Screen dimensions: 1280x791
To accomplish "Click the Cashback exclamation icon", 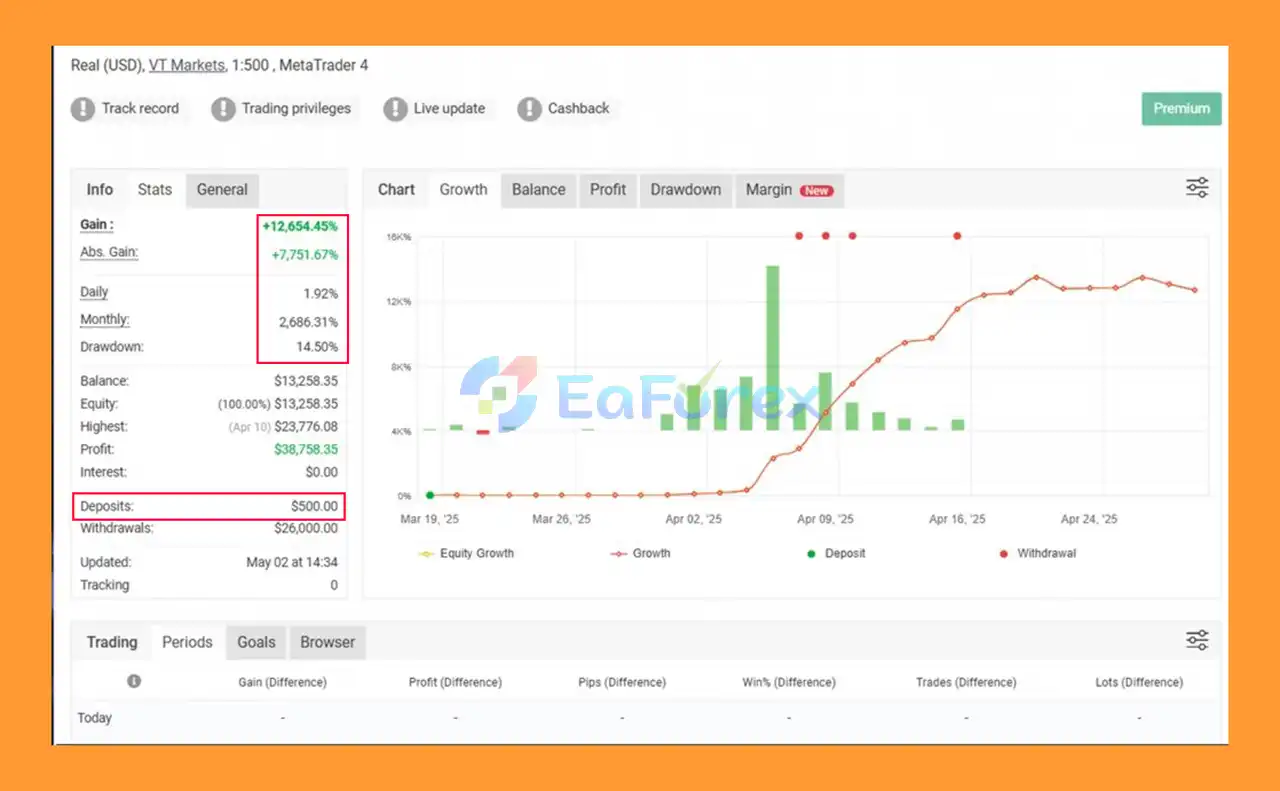I will pyautogui.click(x=529, y=109).
